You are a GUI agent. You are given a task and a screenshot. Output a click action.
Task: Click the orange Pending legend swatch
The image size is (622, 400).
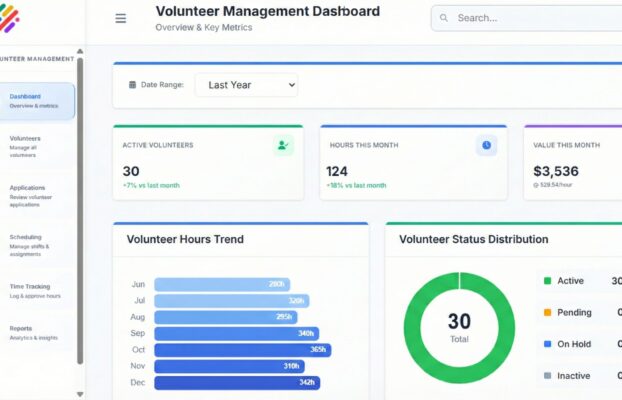[547, 312]
